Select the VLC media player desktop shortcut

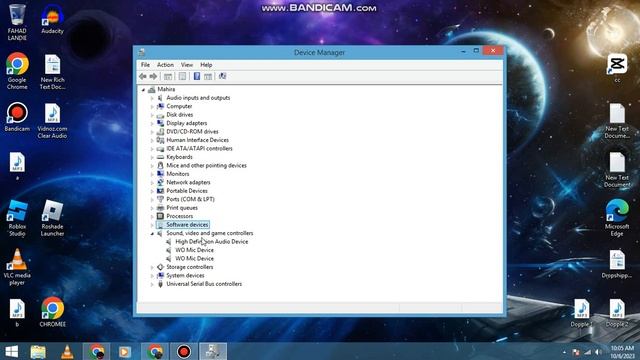[17, 267]
